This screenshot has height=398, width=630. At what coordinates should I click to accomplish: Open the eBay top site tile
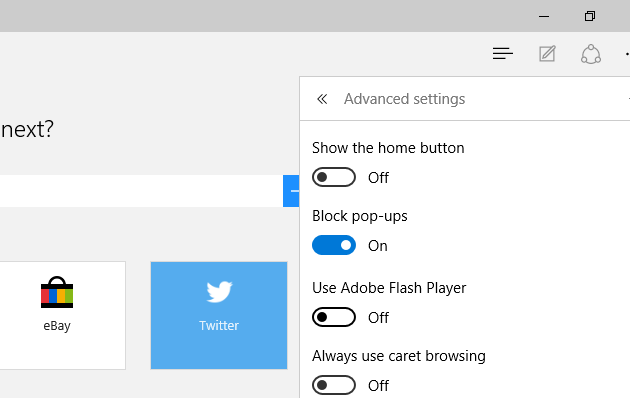pyautogui.click(x=62, y=315)
